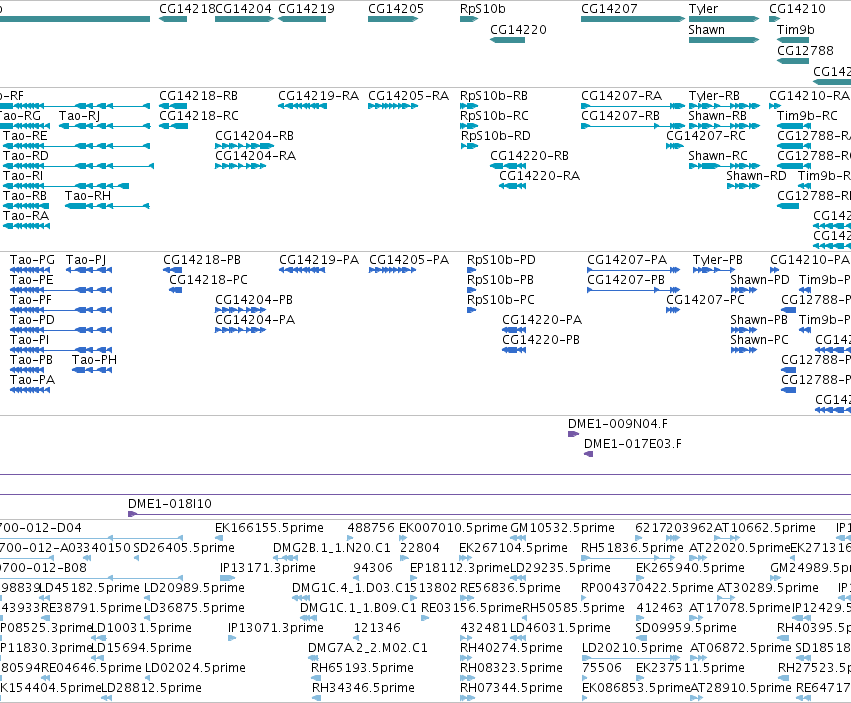Open the Tao-PA protein label

click(x=32, y=380)
